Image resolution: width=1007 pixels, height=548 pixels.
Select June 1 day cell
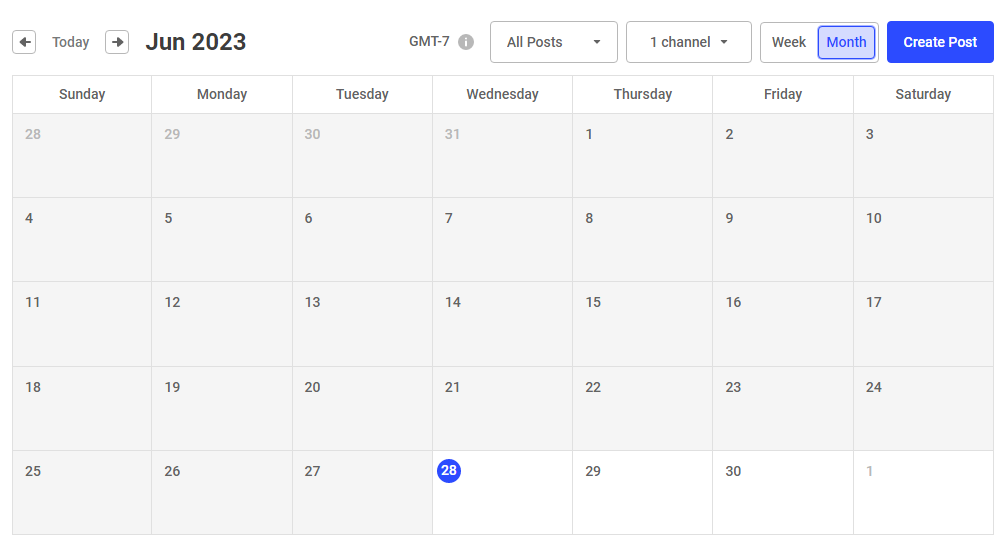[x=642, y=155]
